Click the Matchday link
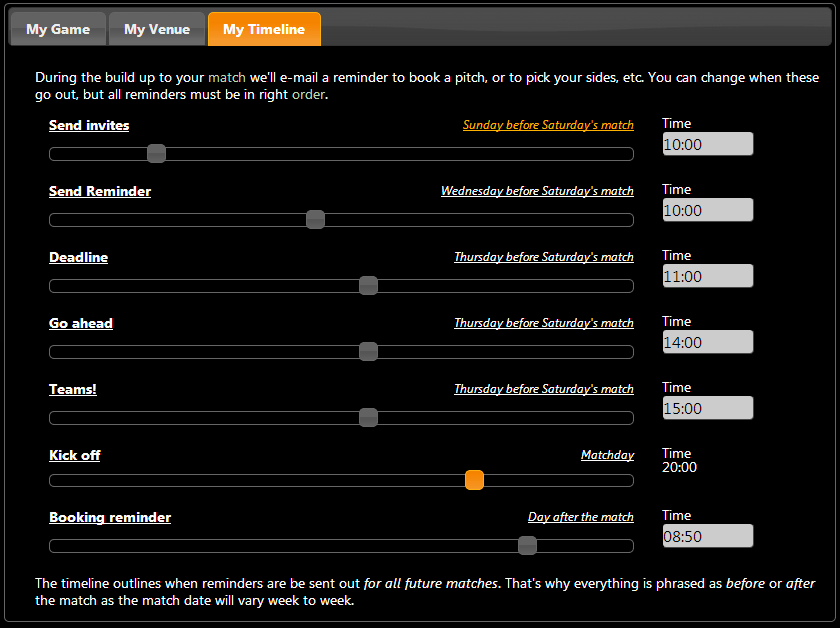The width and height of the screenshot is (840, 628). 608,455
